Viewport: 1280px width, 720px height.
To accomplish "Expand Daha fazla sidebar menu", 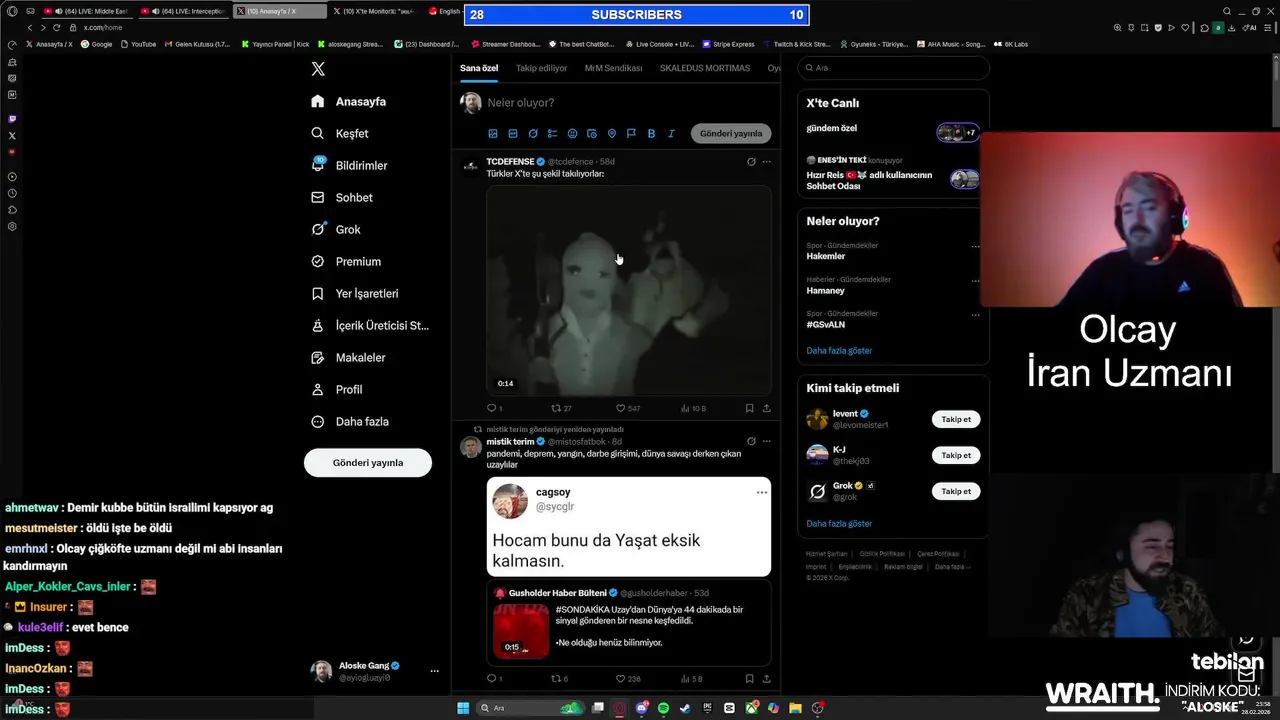I will [349, 421].
